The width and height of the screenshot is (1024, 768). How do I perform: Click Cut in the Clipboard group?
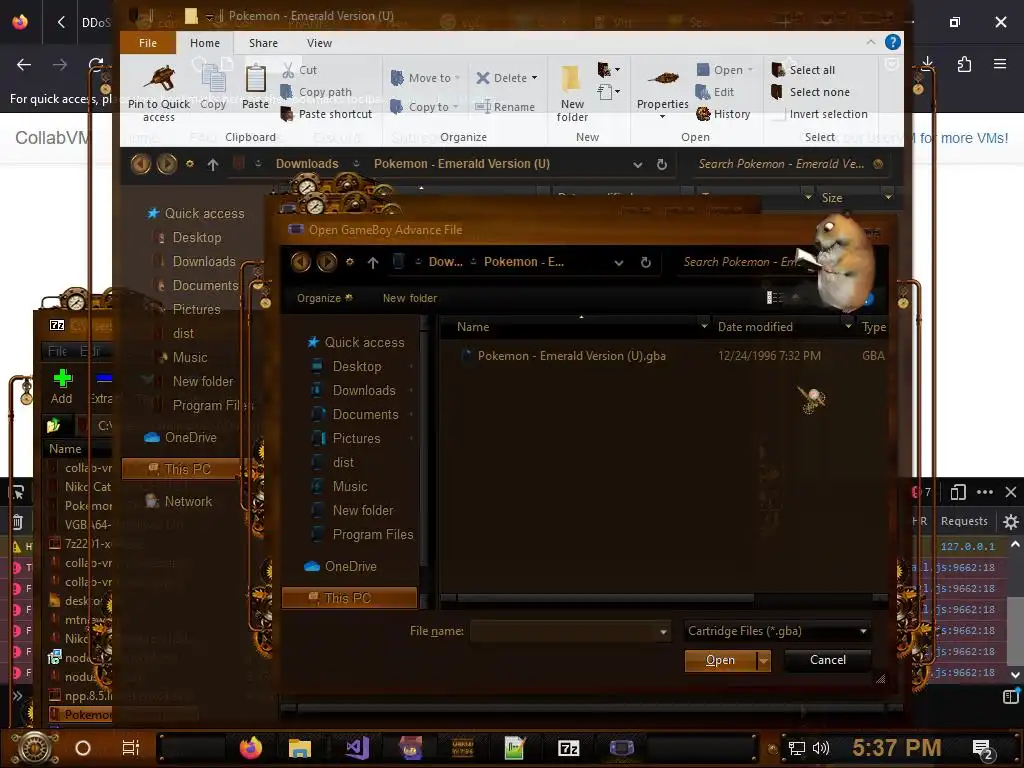click(x=300, y=70)
